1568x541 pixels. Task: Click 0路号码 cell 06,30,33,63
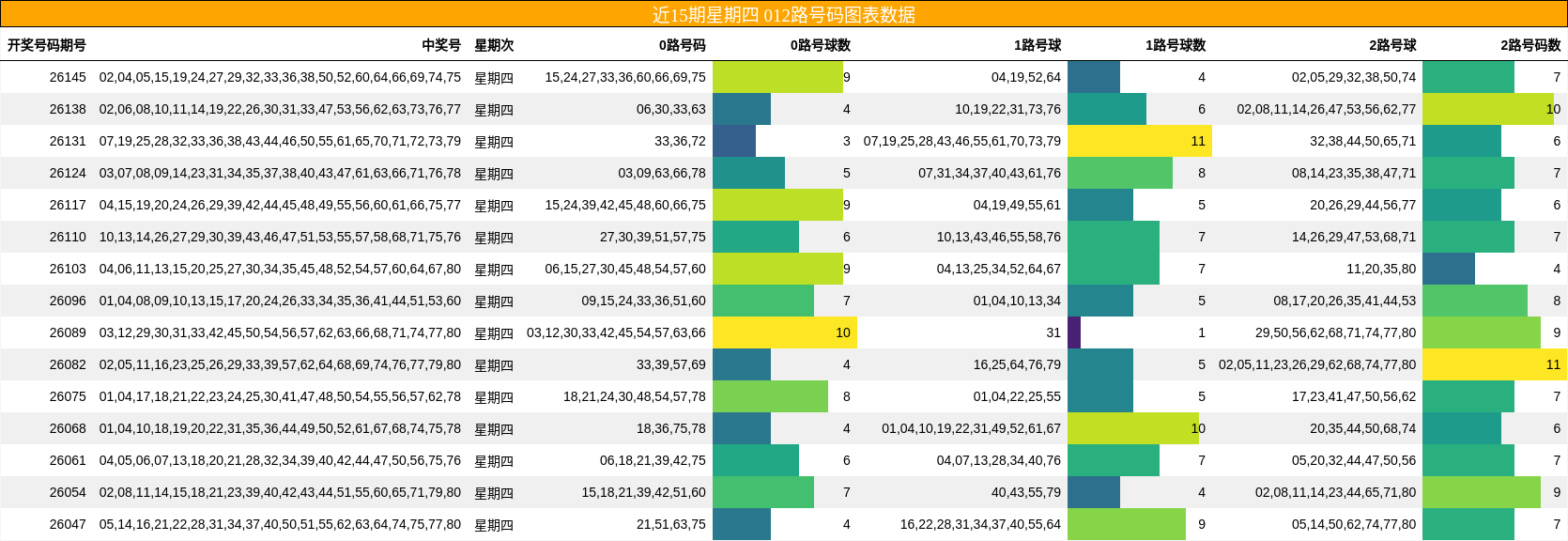click(x=671, y=109)
